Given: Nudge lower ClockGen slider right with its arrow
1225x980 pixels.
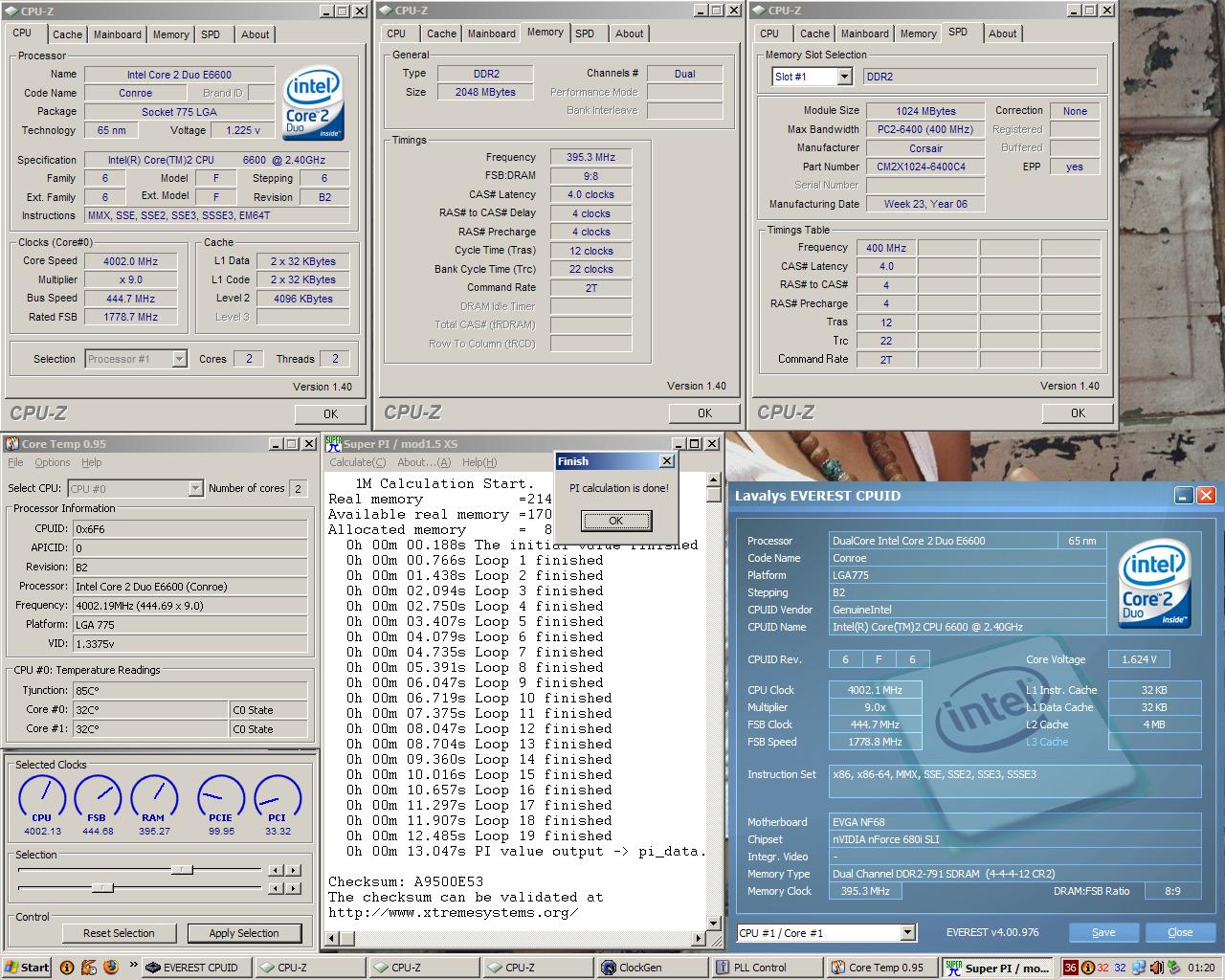Looking at the screenshot, I should coord(293,889).
